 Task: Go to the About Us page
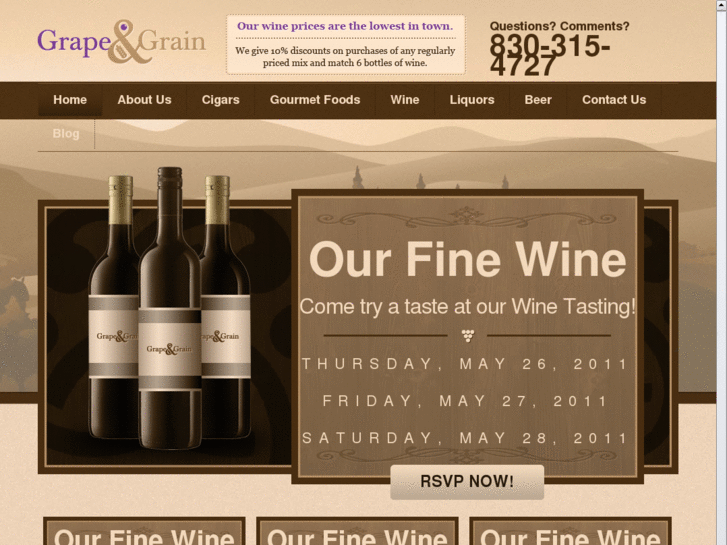pyautogui.click(x=144, y=100)
